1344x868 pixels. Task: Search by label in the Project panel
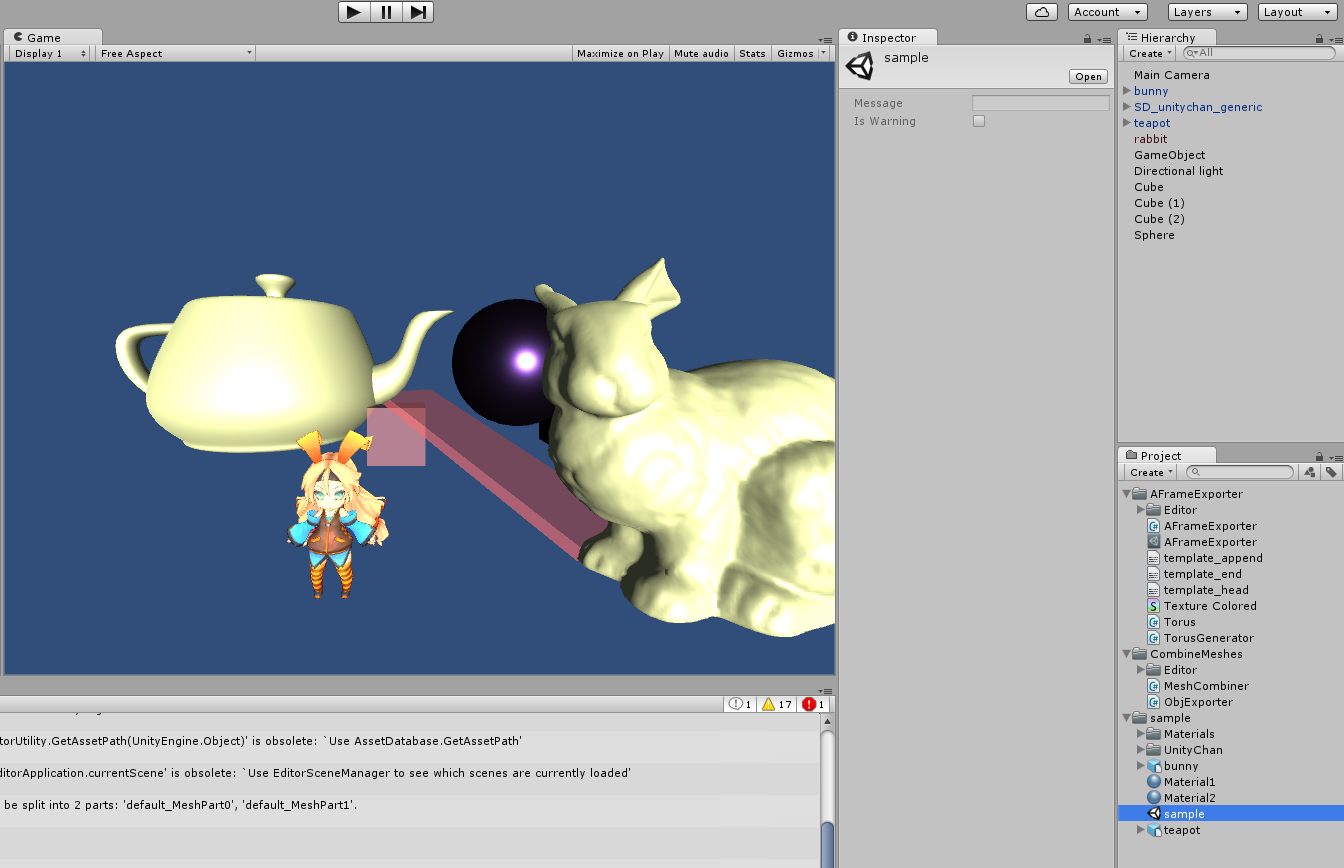coord(1331,472)
